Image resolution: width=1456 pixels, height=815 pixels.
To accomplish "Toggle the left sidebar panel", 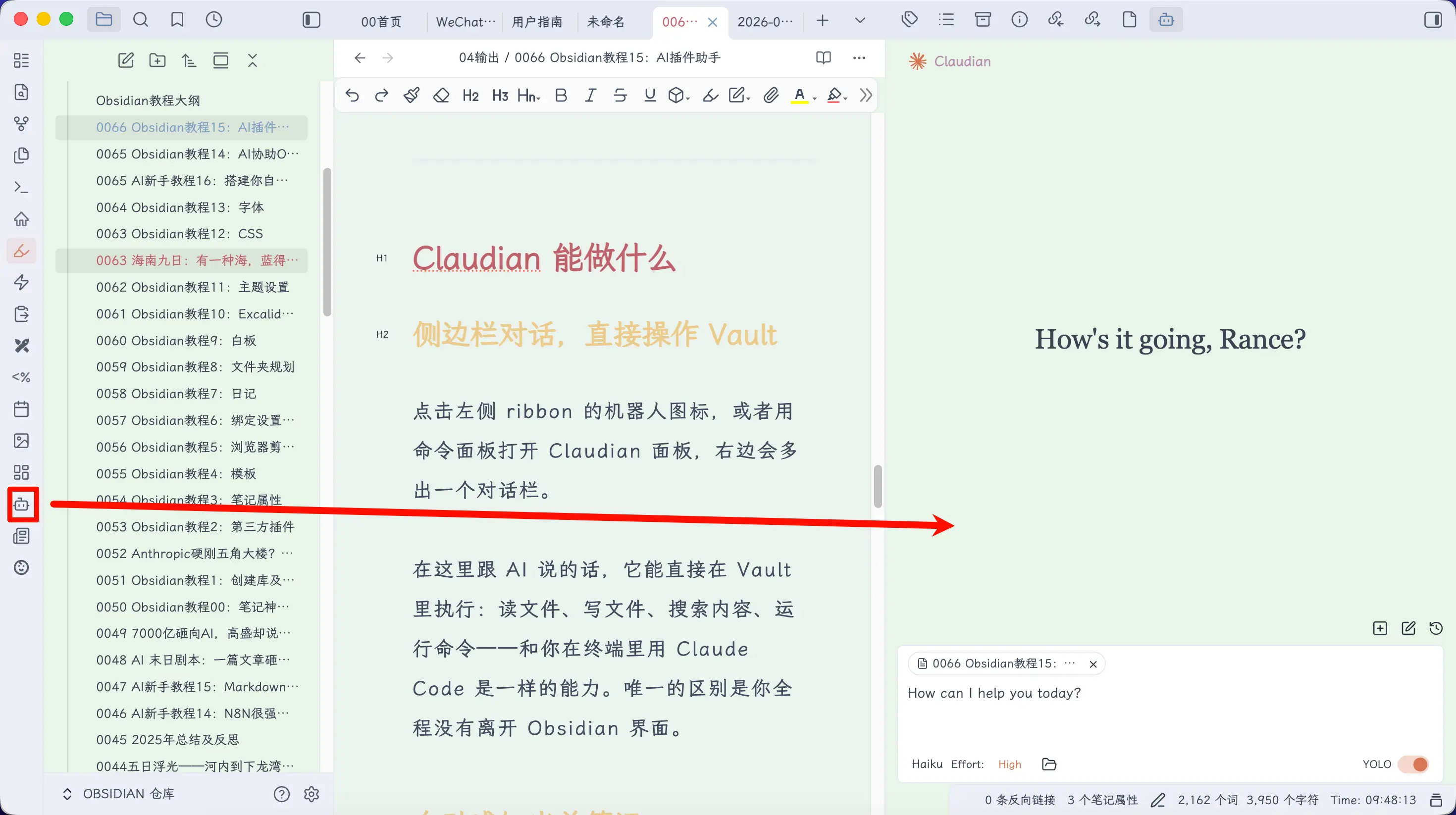I will click(312, 20).
